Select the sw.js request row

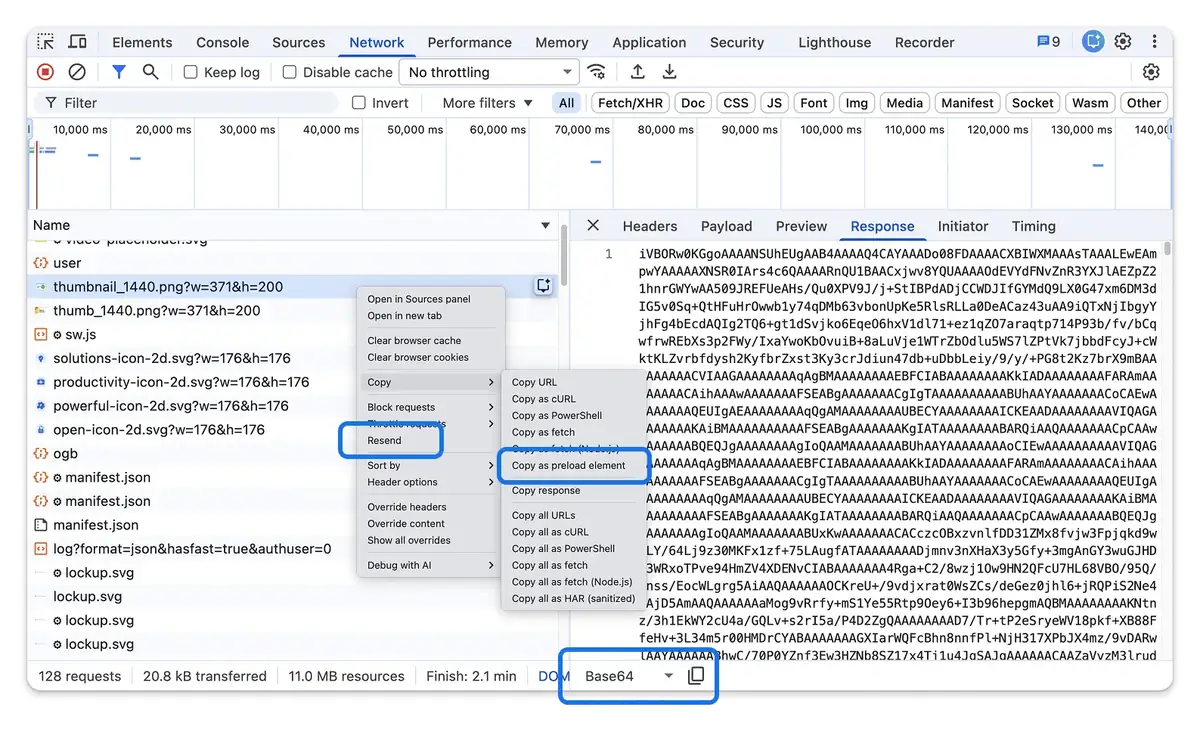click(x=293, y=334)
